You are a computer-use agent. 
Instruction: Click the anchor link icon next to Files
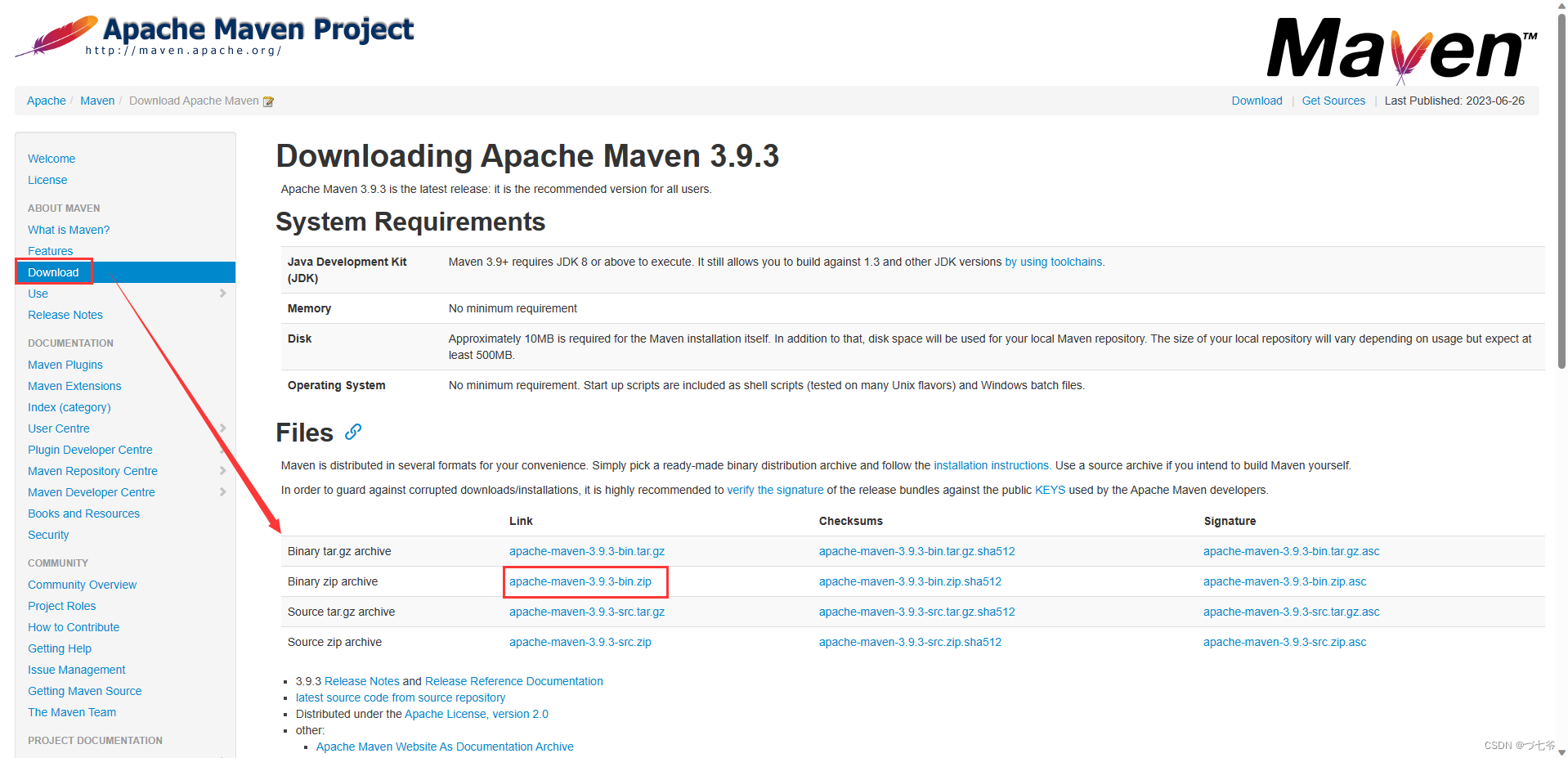[x=353, y=432]
